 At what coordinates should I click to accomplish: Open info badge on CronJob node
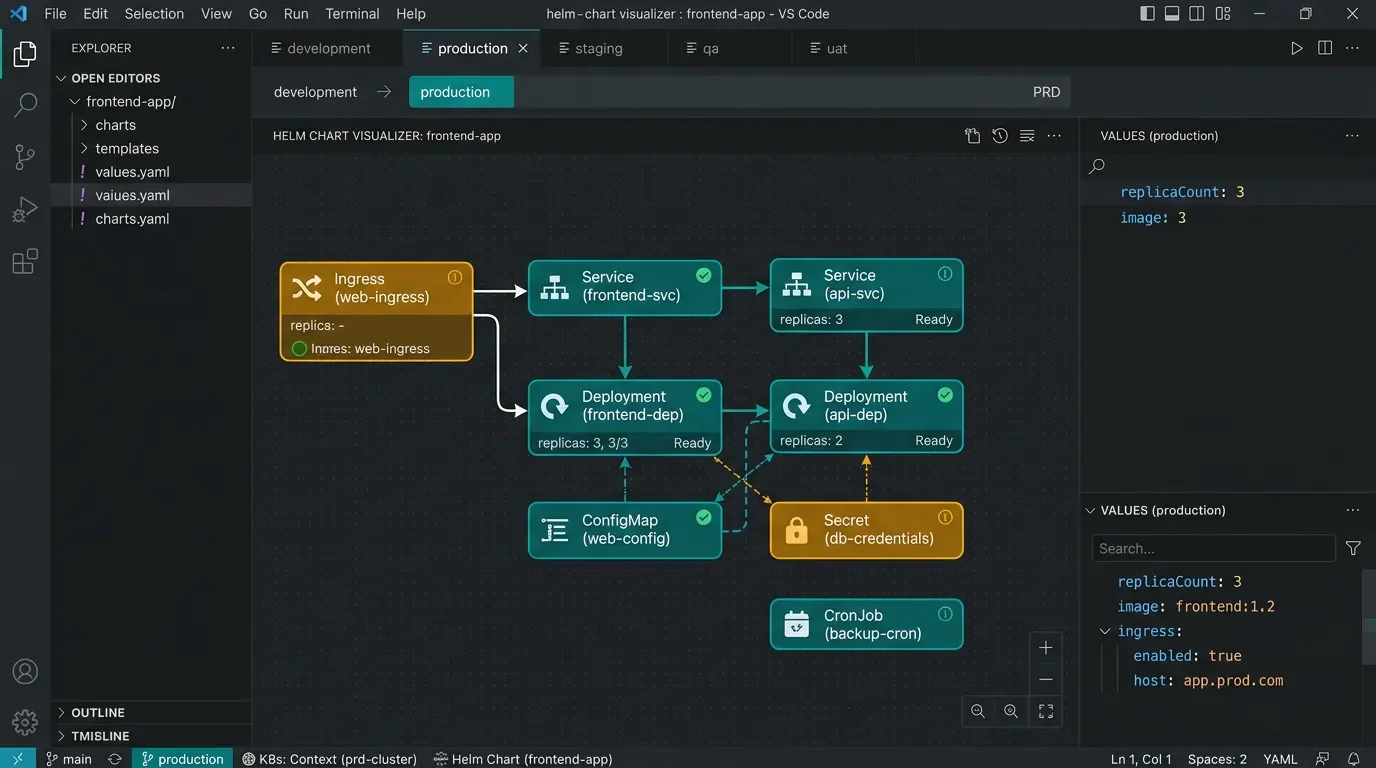coord(945,614)
